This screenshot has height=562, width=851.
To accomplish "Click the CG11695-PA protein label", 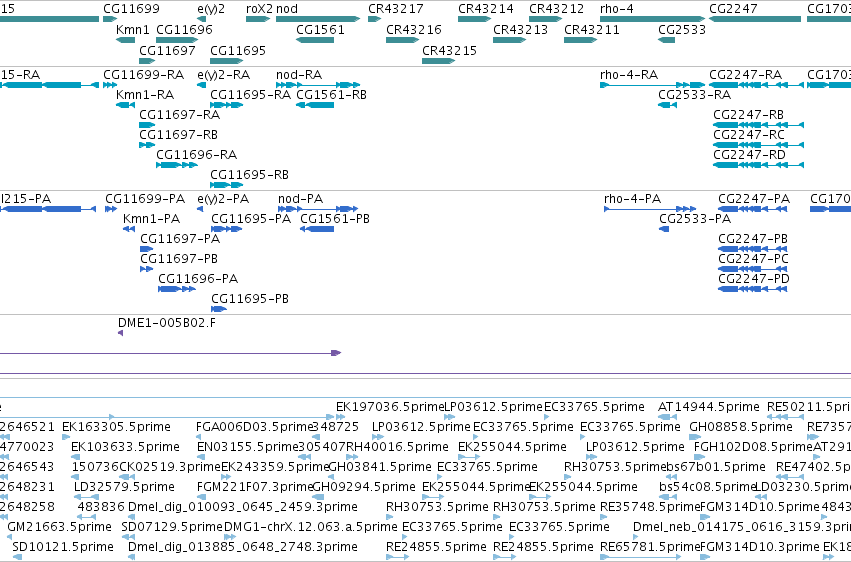I will tap(251, 219).
